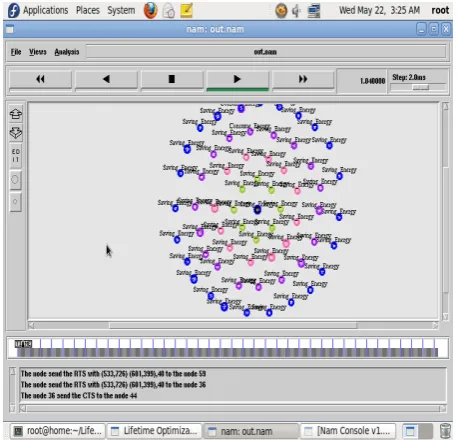Click the workspace switcher first desktop
This screenshot has height=440, width=457.
(x=410, y=431)
